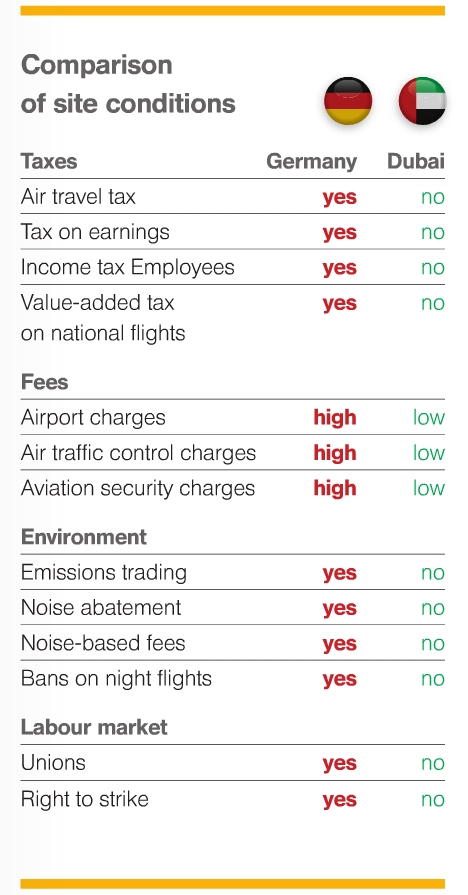Select the Bans on night flights label
Image resolution: width=468 pixels, height=895 pixels.
(116, 679)
